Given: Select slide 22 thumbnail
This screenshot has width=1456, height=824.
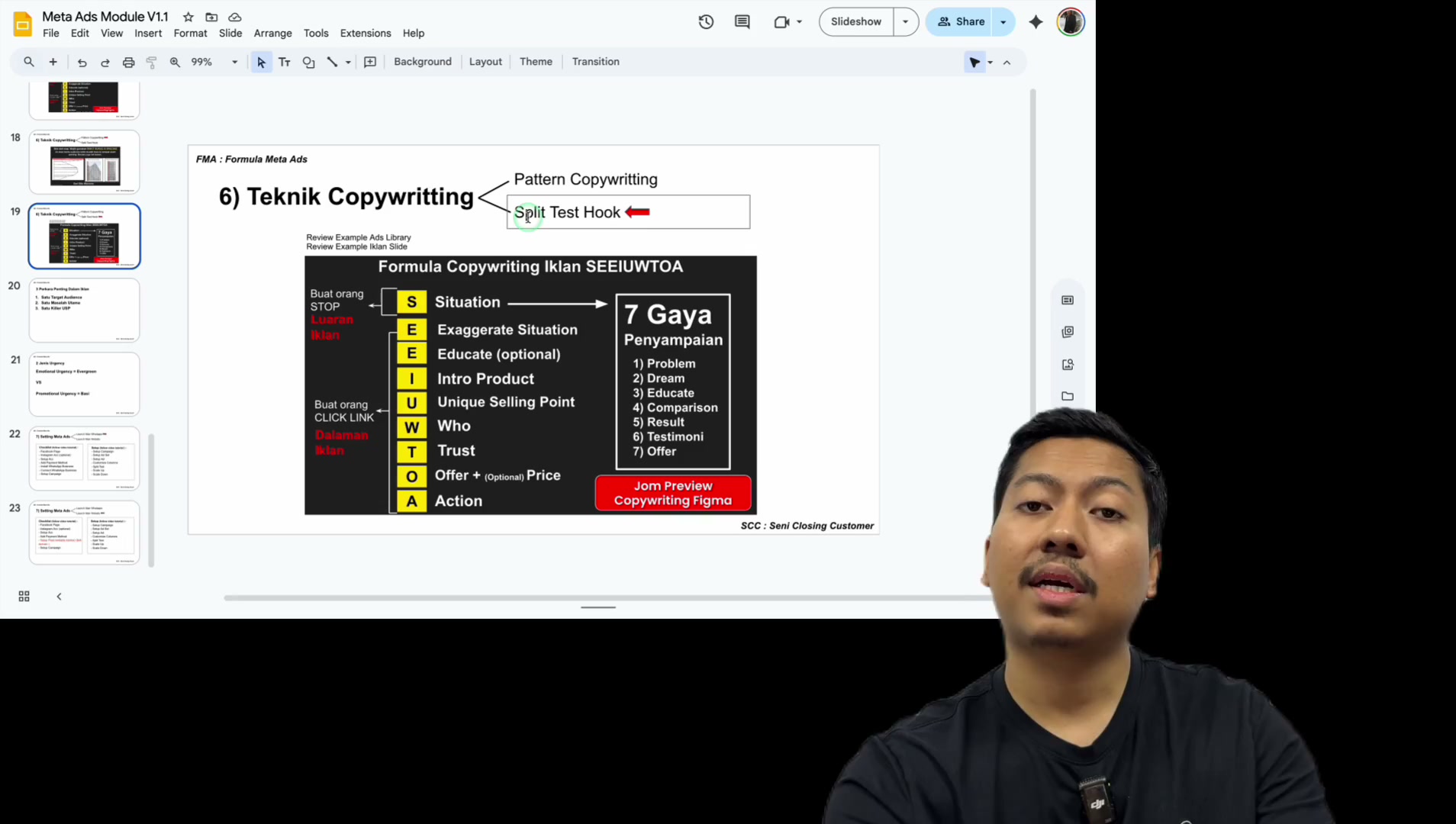Looking at the screenshot, I should click(85, 458).
